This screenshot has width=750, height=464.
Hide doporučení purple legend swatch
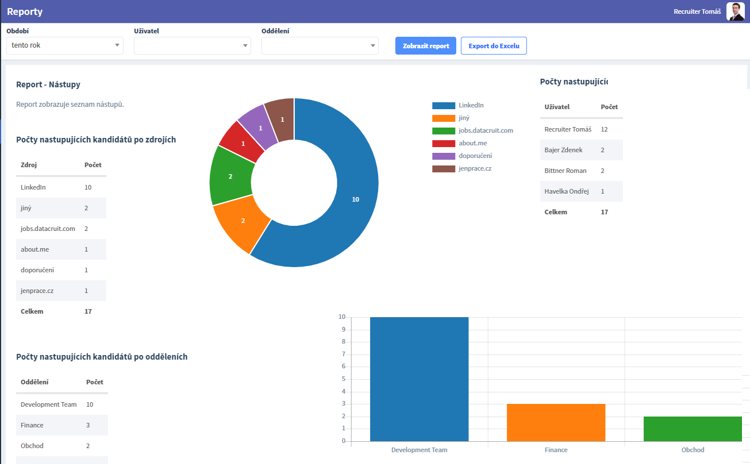pos(443,156)
